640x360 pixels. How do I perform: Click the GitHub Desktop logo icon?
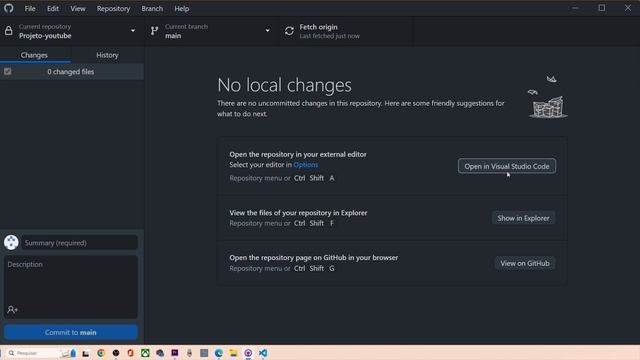click(9, 8)
